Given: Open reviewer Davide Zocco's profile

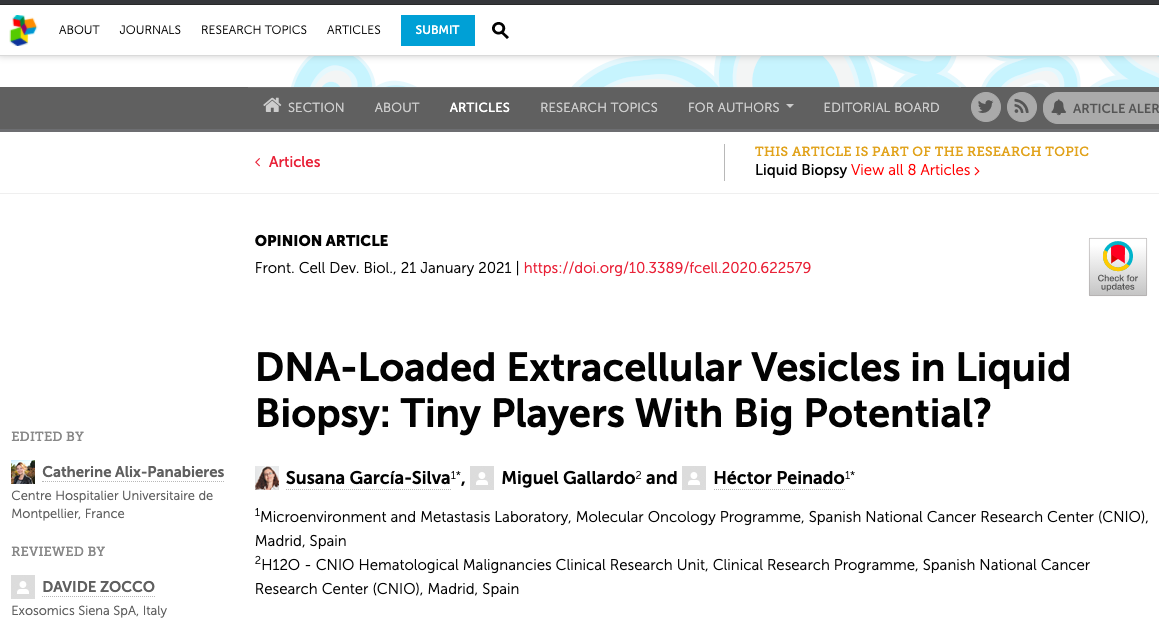Looking at the screenshot, I should click(98, 587).
